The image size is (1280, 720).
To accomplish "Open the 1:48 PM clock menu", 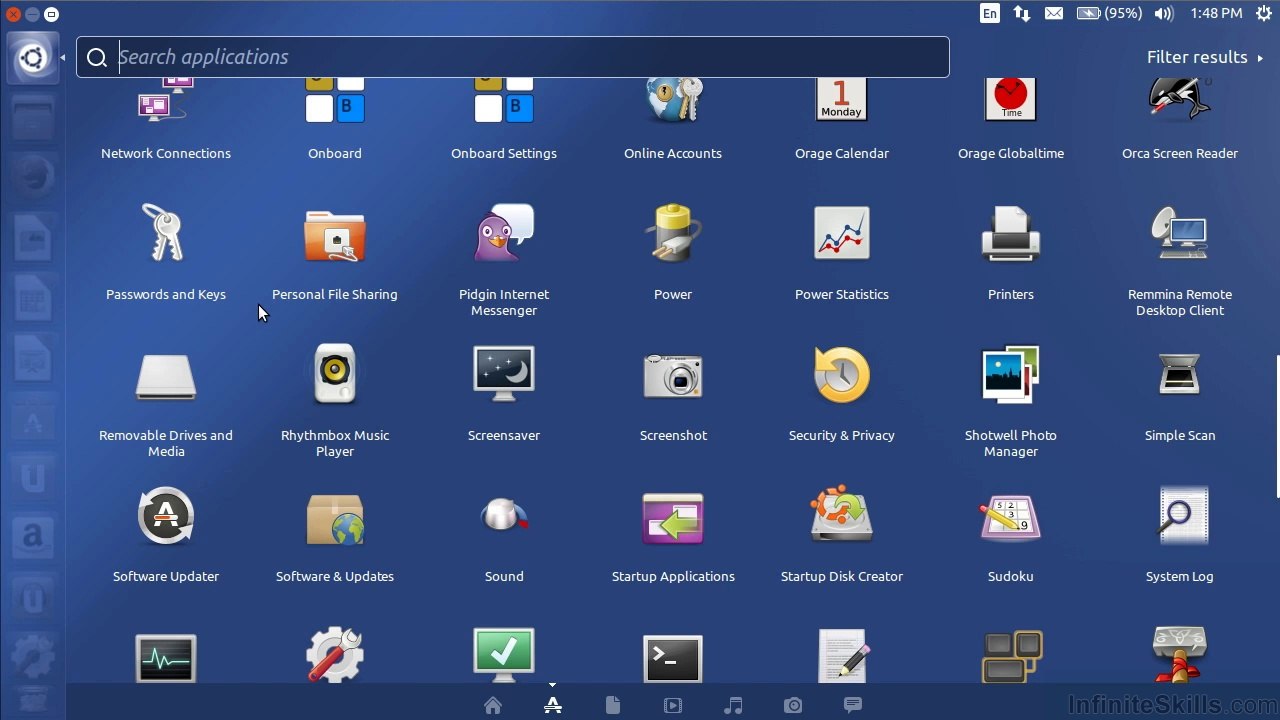I will [x=1216, y=13].
